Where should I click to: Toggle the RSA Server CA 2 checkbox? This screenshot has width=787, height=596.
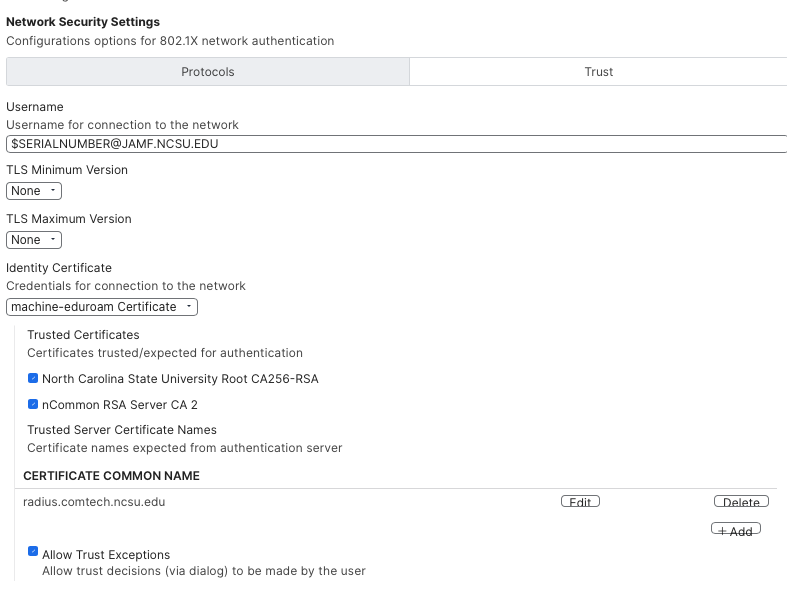pos(33,405)
